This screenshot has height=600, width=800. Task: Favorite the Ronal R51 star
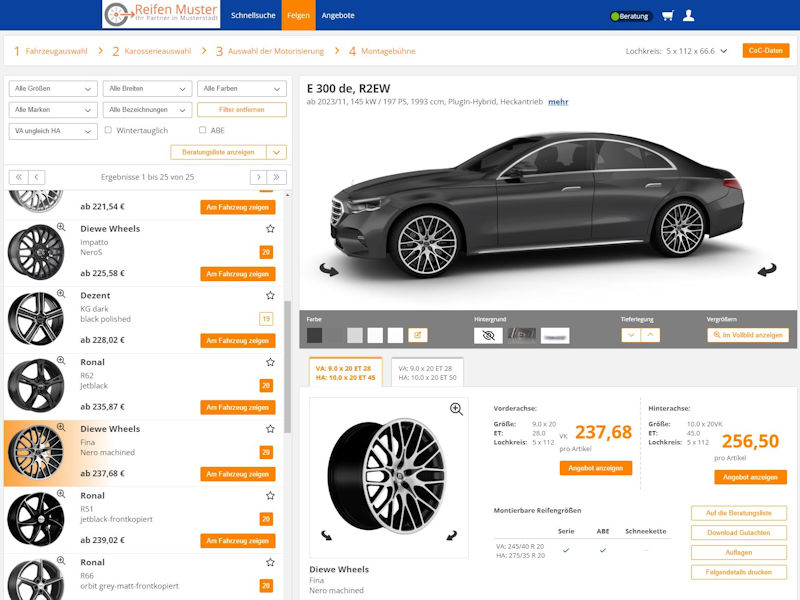pyautogui.click(x=270, y=496)
